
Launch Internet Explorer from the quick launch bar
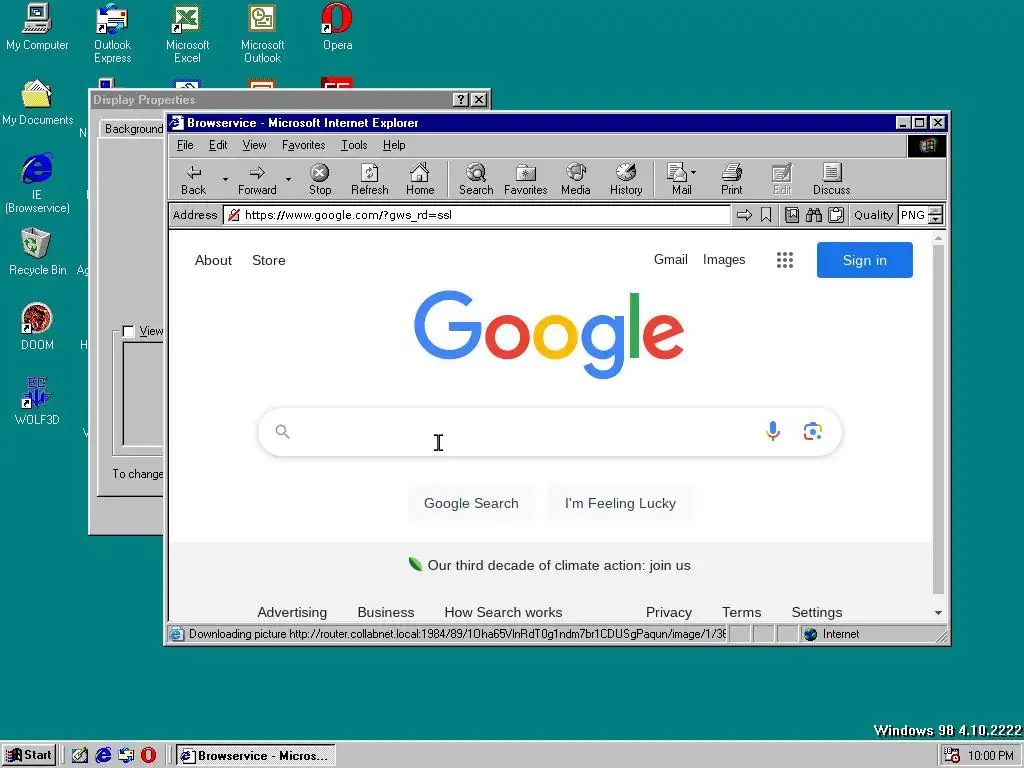point(103,755)
